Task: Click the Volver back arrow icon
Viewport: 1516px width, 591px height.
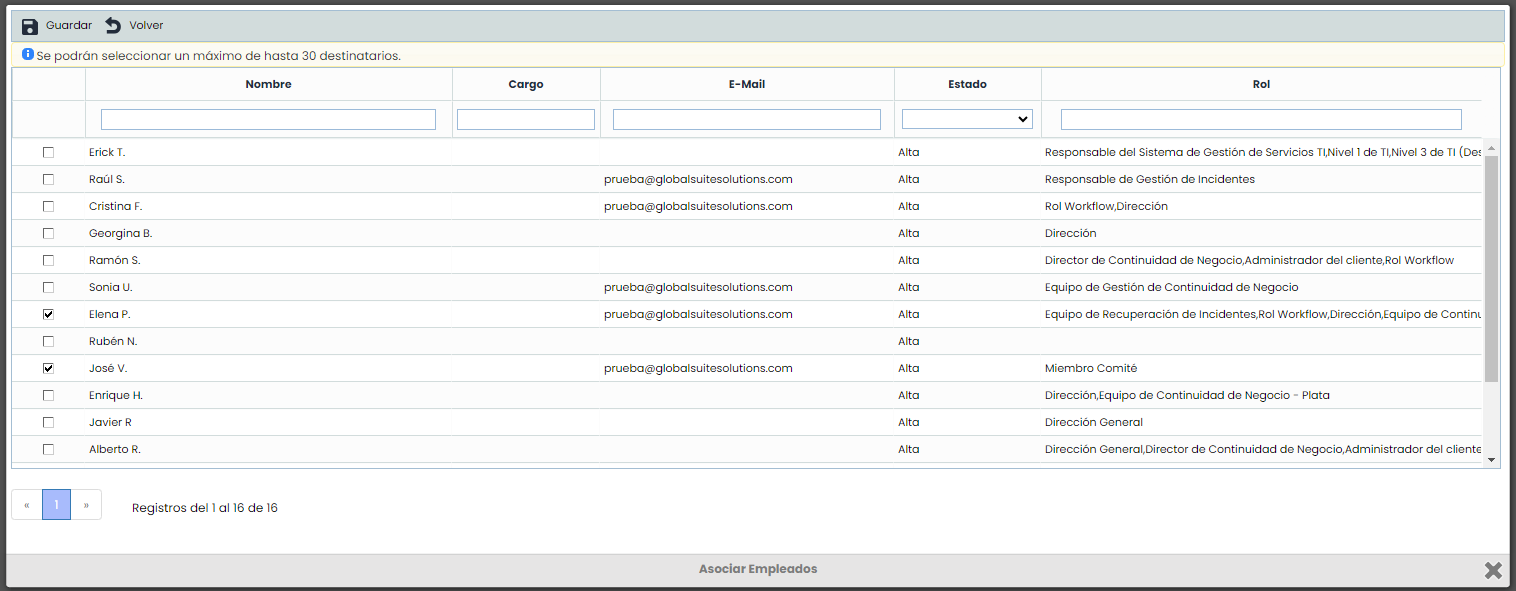Action: (113, 26)
